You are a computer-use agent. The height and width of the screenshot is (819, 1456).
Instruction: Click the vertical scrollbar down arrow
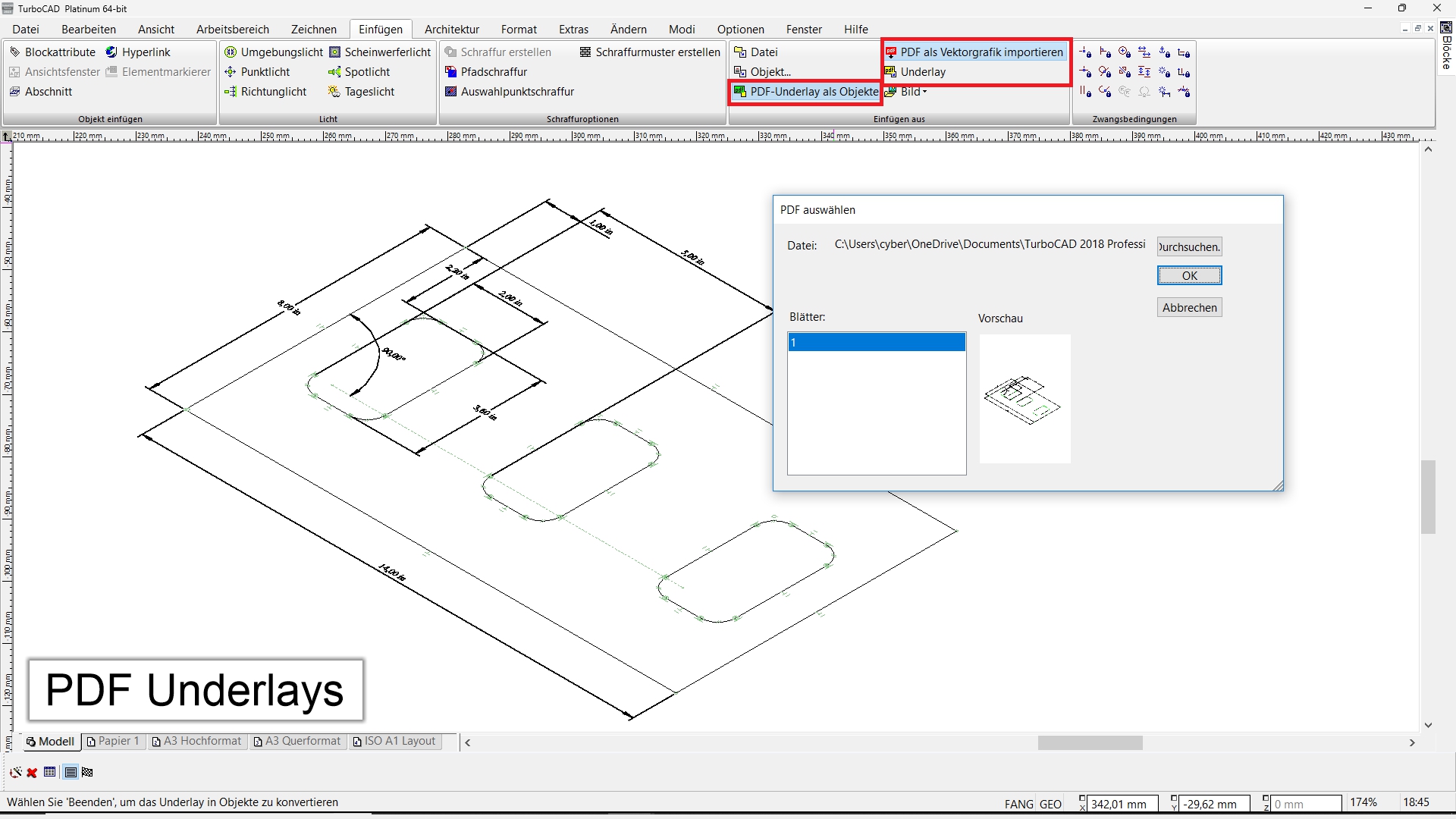(x=1428, y=725)
